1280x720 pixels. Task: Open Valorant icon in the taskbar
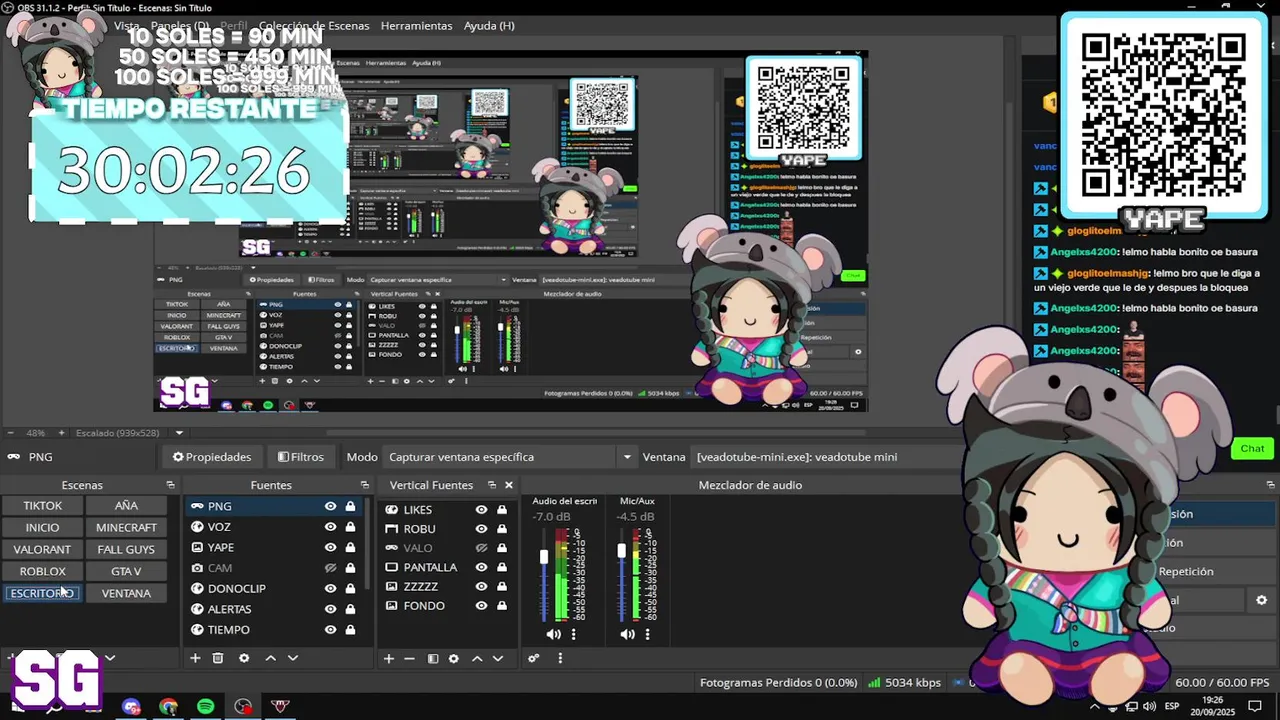point(280,707)
